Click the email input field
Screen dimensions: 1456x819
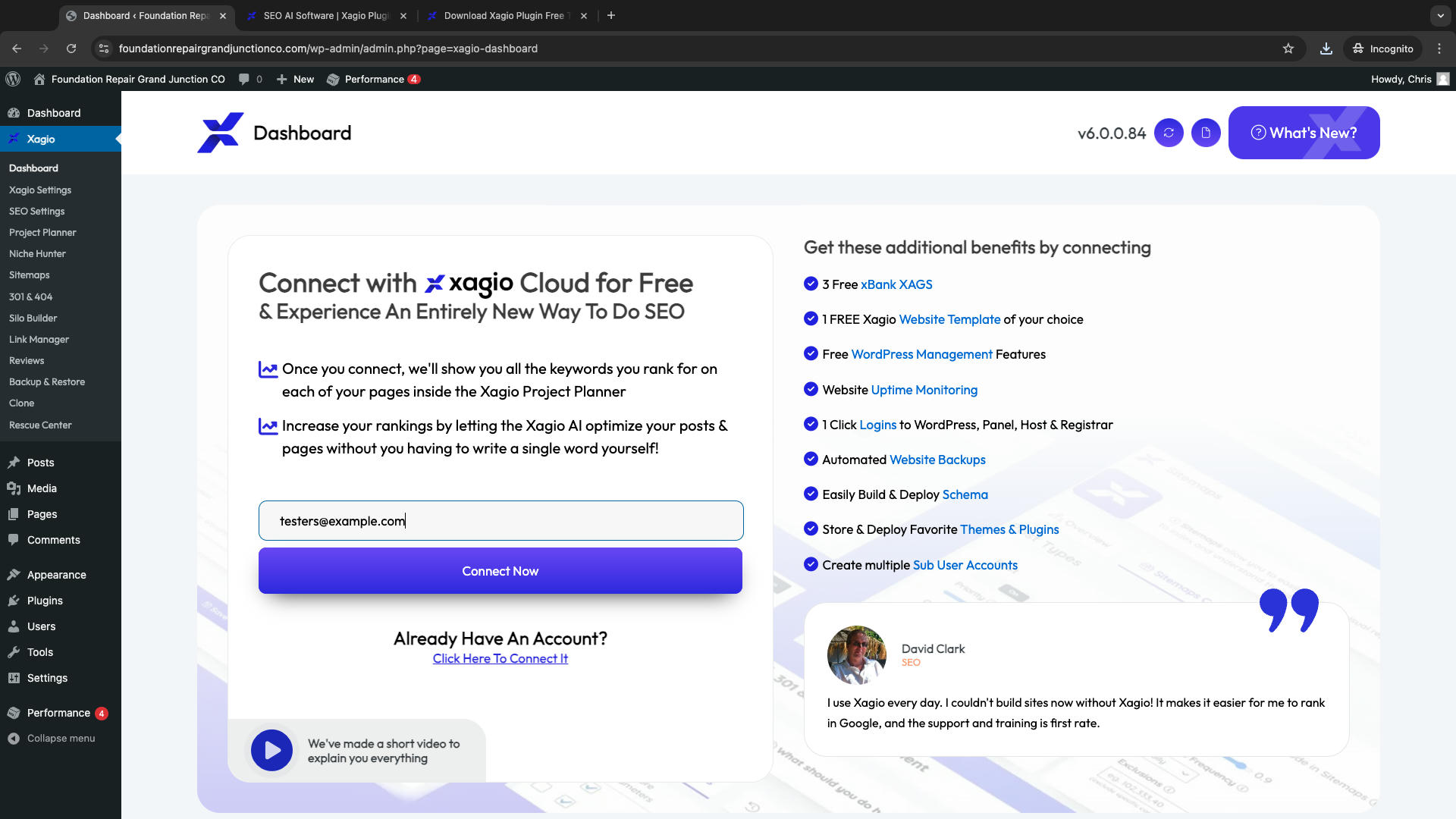[x=500, y=521]
